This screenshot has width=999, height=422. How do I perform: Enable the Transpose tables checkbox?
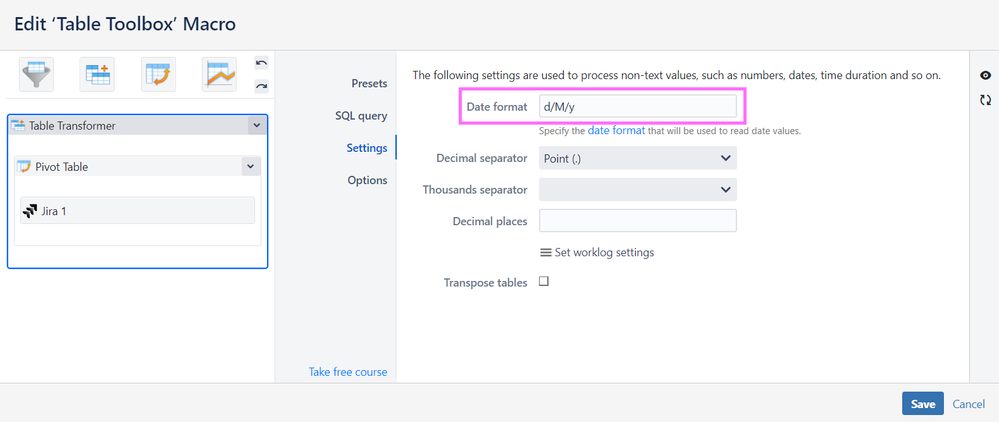[x=544, y=281]
